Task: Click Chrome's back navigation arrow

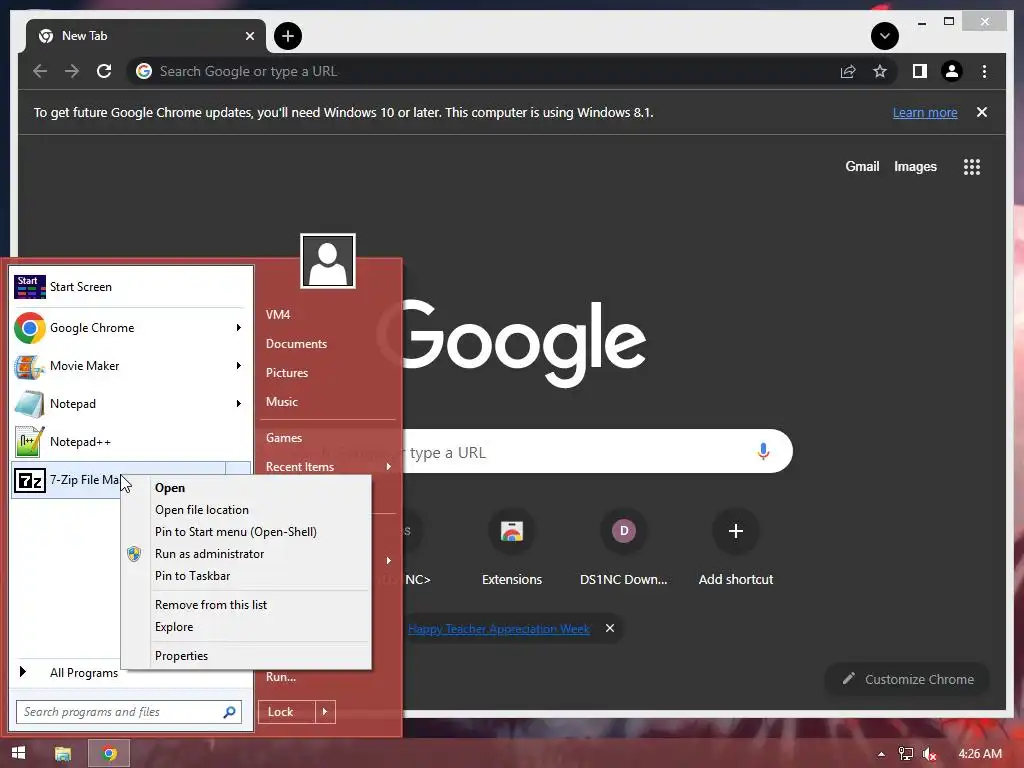Action: 40,71
